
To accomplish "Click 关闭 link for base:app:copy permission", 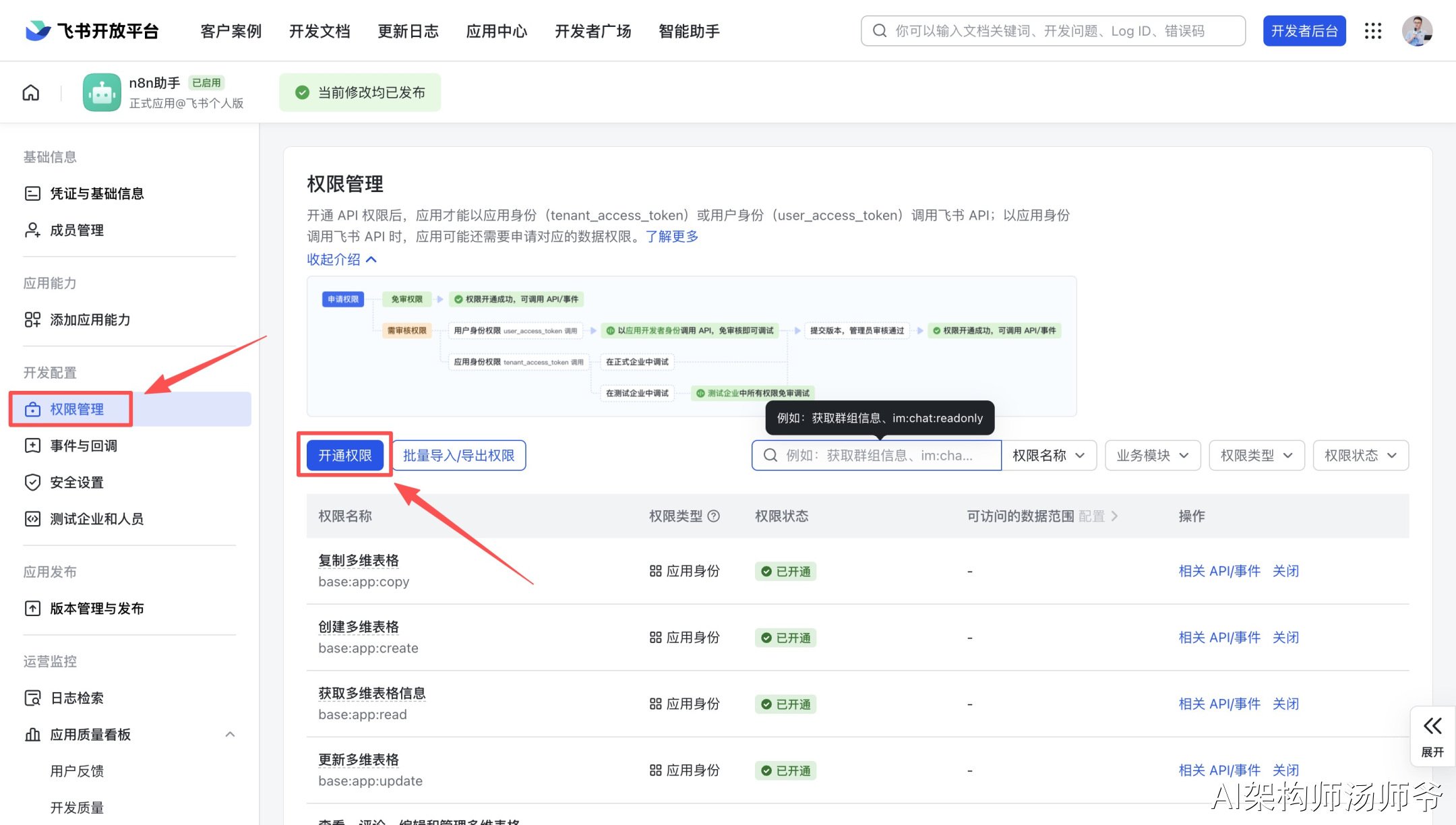I will 1285,572.
